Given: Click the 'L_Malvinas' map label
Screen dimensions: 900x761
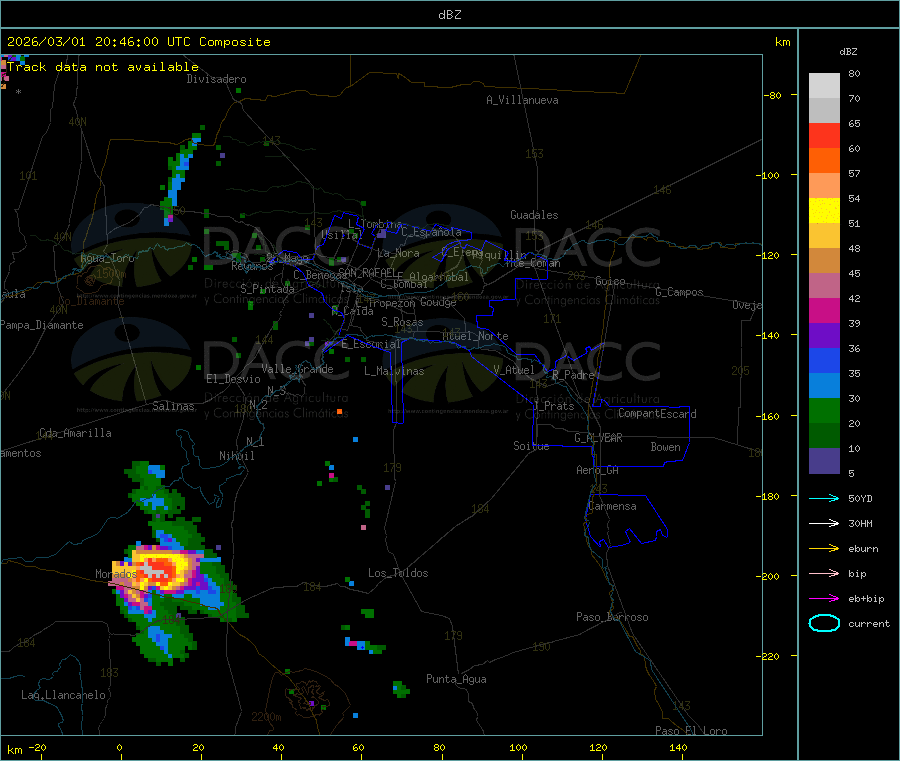Looking at the screenshot, I should coord(394,371).
